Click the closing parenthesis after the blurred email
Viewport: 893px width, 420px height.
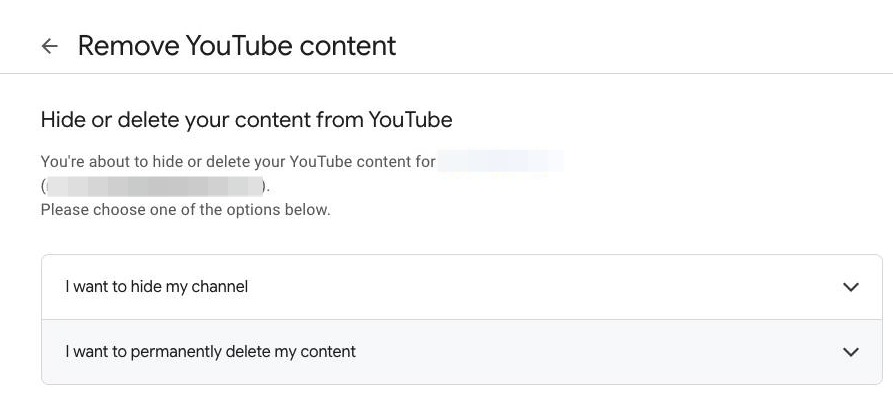(x=264, y=186)
